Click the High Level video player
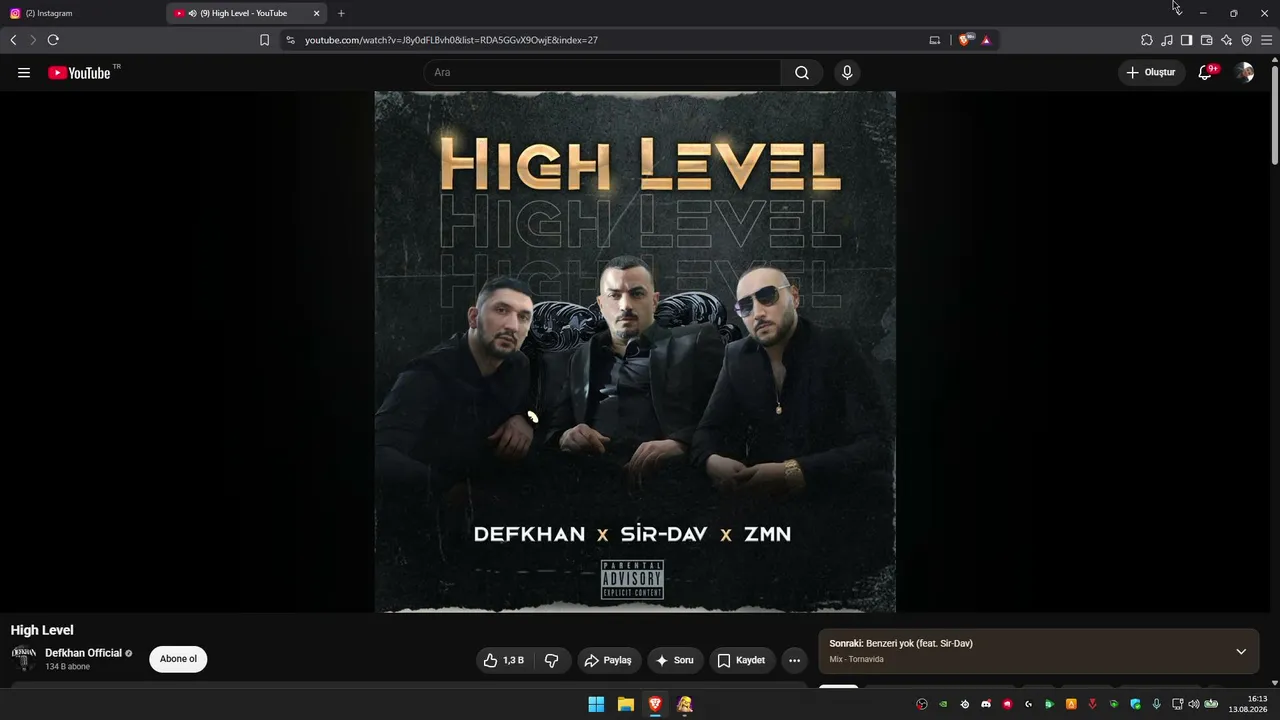 (635, 352)
